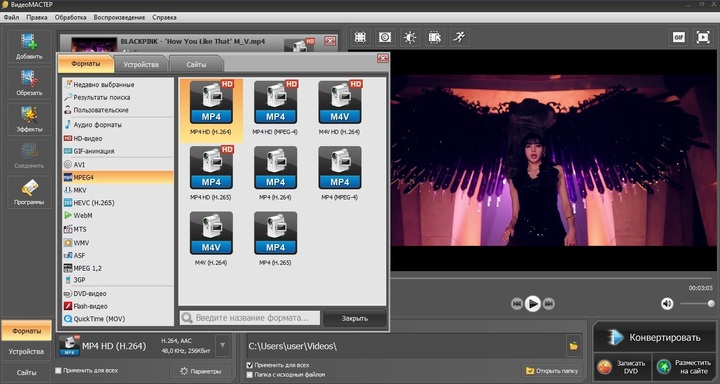
Task: Click the Закрыть button
Action: tap(354, 318)
